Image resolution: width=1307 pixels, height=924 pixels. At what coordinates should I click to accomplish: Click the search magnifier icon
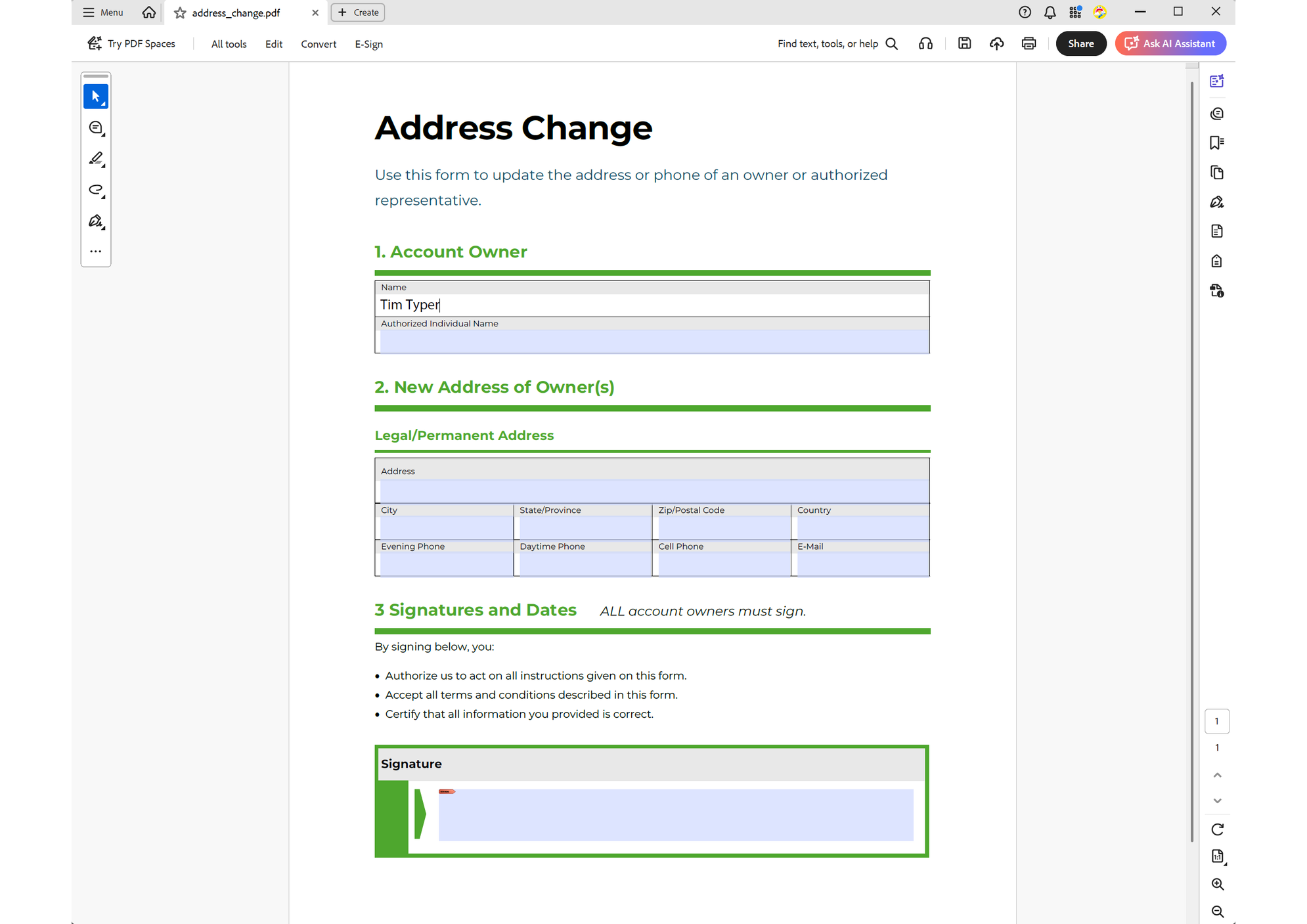point(891,44)
